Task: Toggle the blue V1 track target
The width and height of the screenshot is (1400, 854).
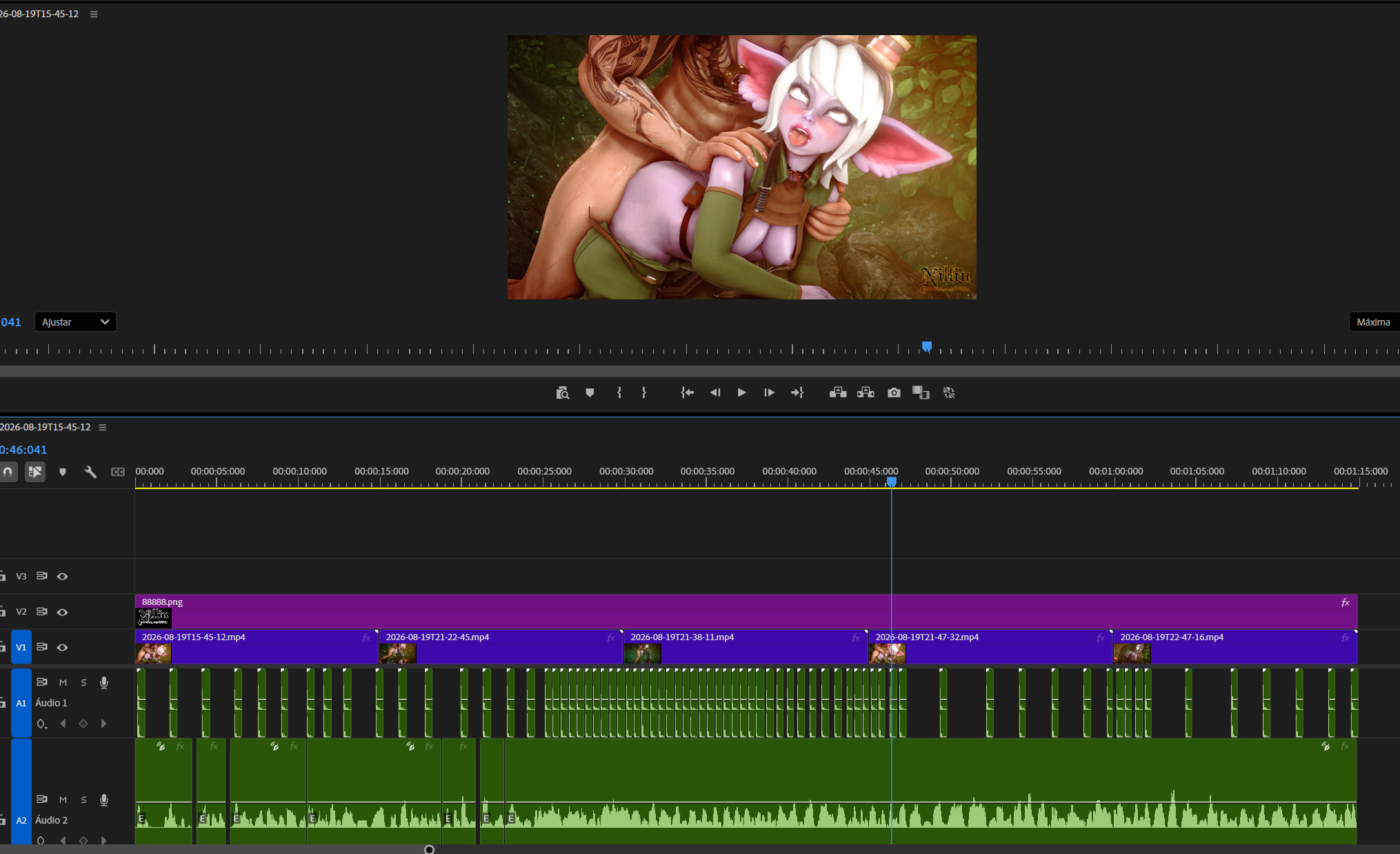Action: click(21, 647)
